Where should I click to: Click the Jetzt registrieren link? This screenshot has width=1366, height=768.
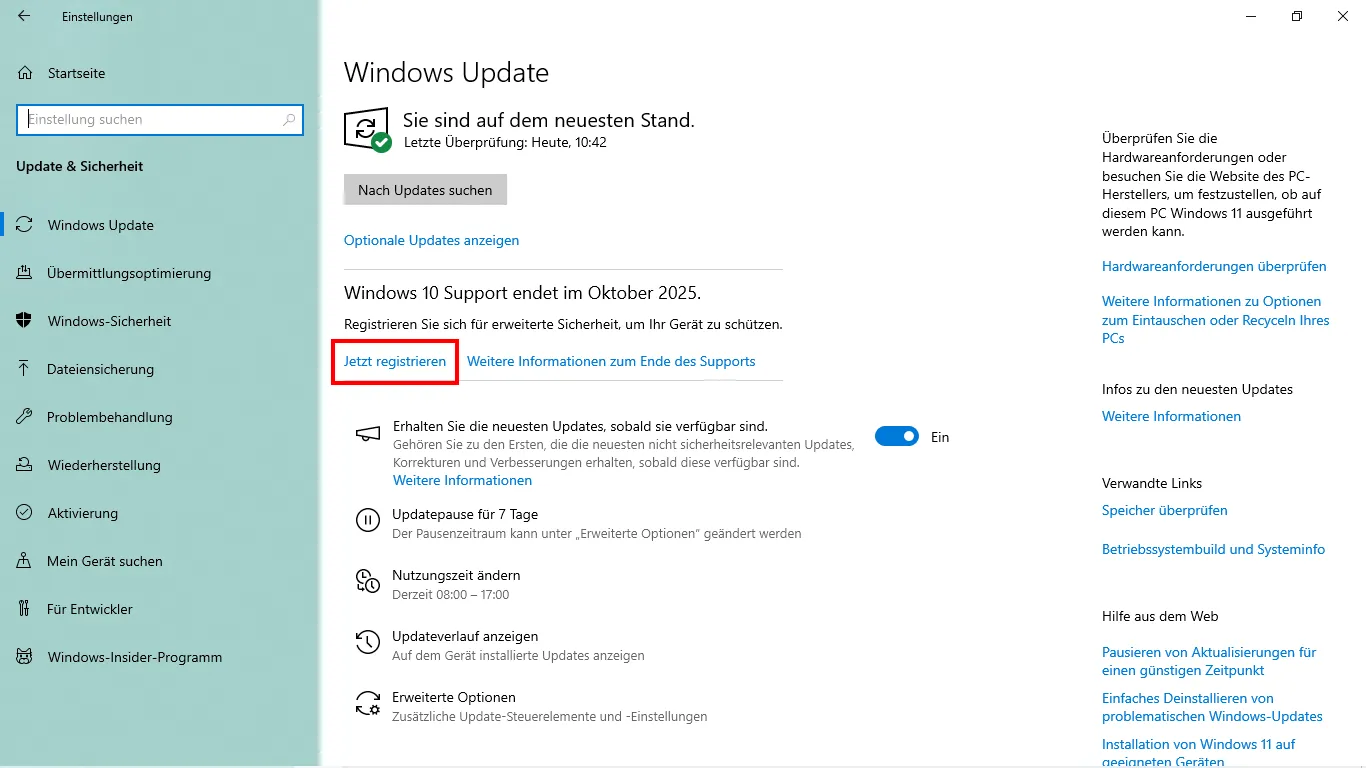coord(395,361)
